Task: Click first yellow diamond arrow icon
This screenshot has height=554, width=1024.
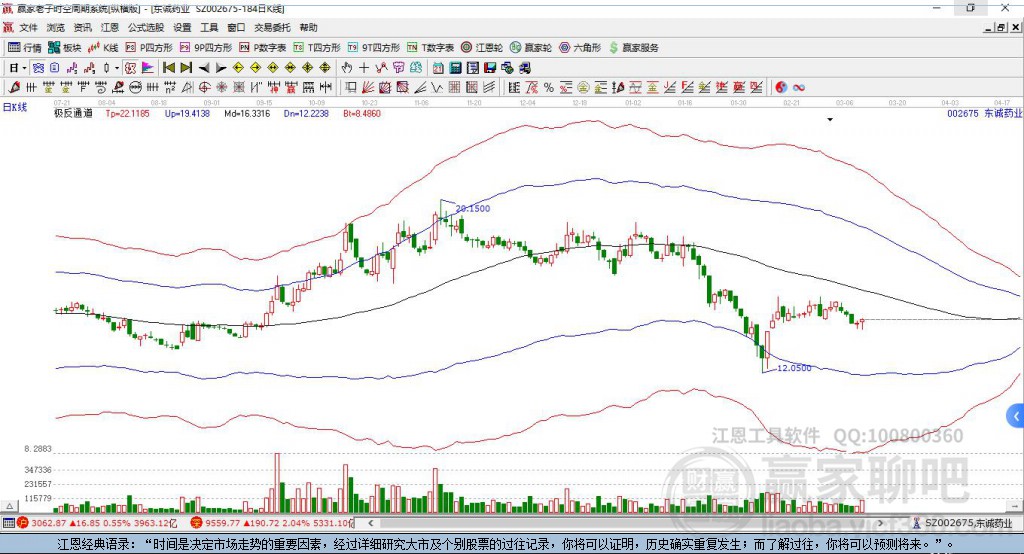Action: [x=238, y=68]
